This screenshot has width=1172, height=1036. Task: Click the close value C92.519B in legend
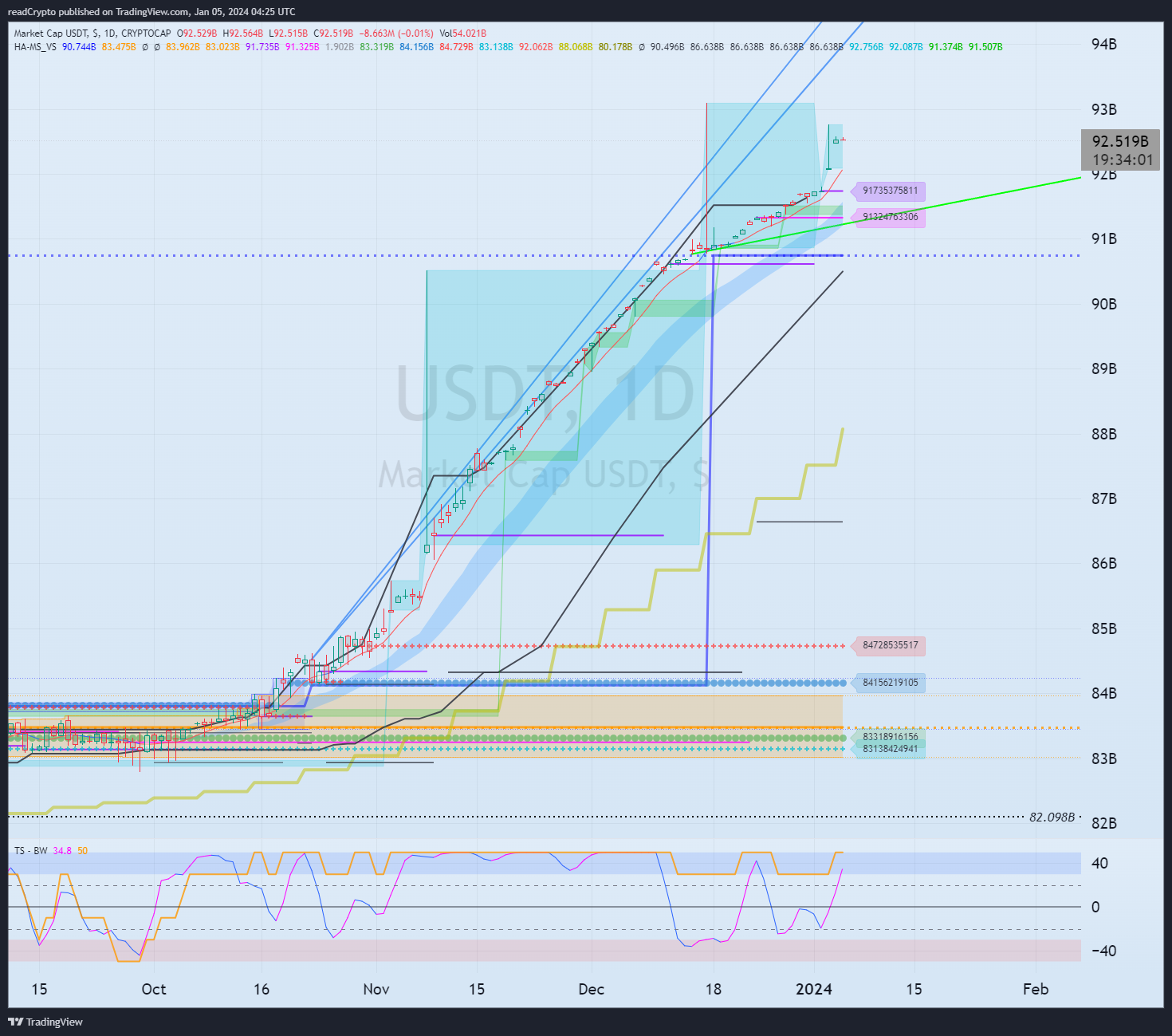[333, 33]
